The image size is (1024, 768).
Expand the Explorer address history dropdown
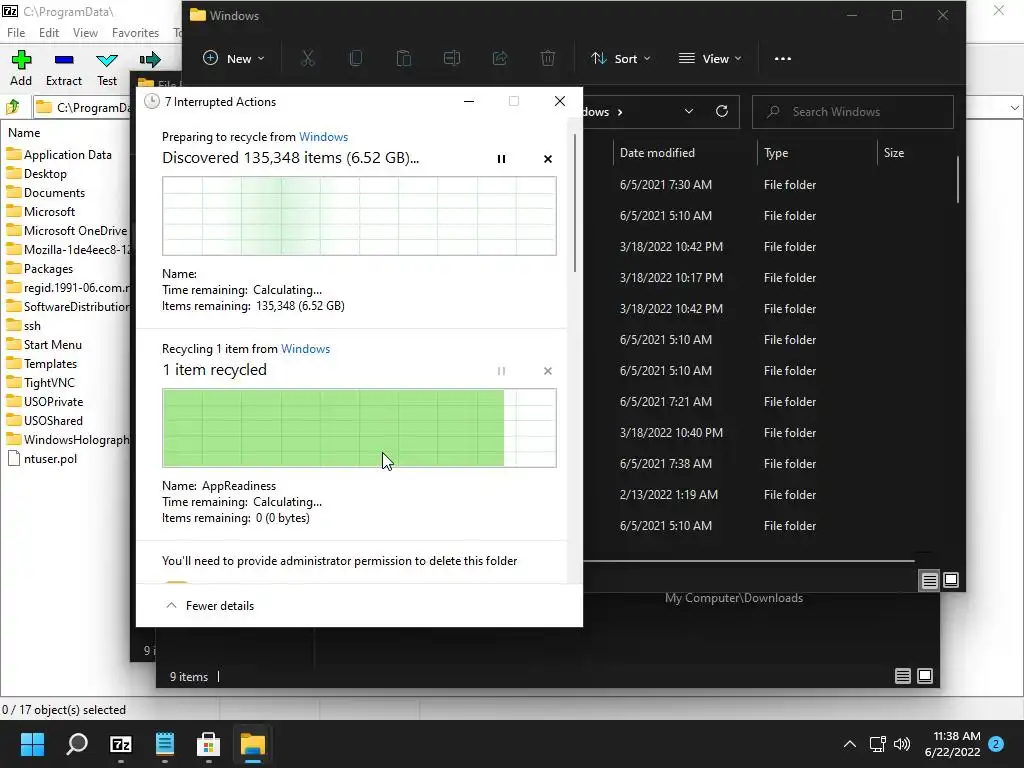[x=688, y=112]
